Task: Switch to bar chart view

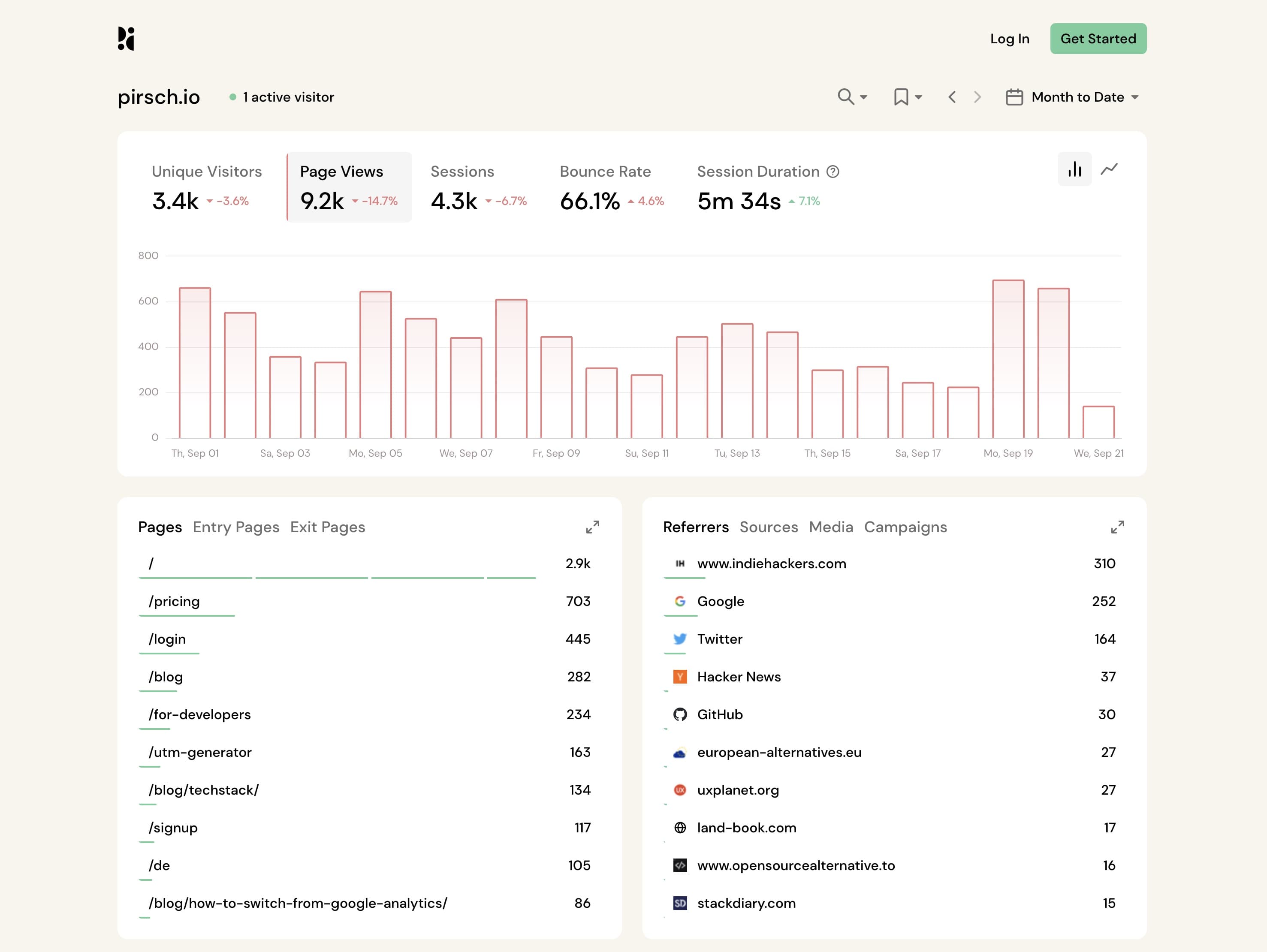Action: point(1074,169)
